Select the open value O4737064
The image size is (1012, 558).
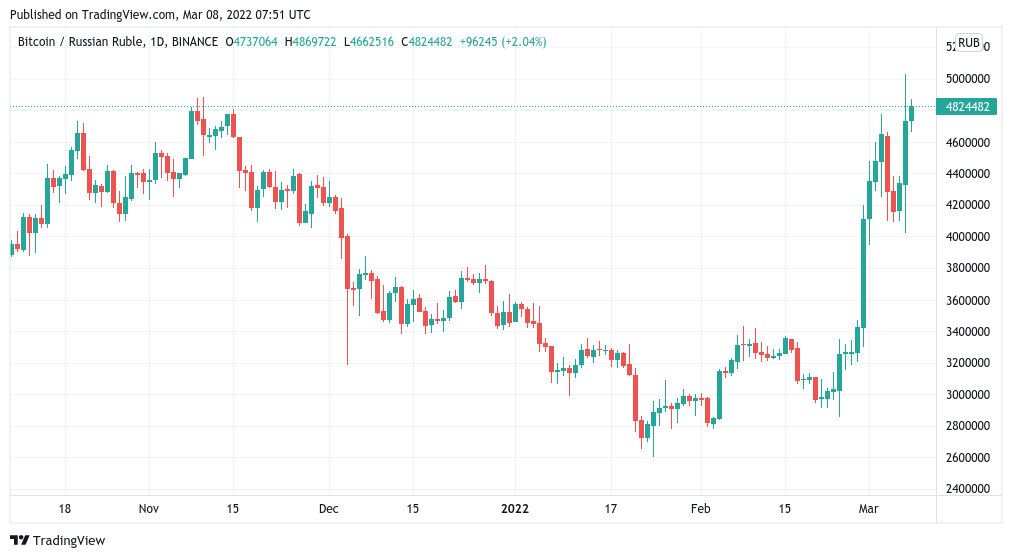click(x=253, y=42)
